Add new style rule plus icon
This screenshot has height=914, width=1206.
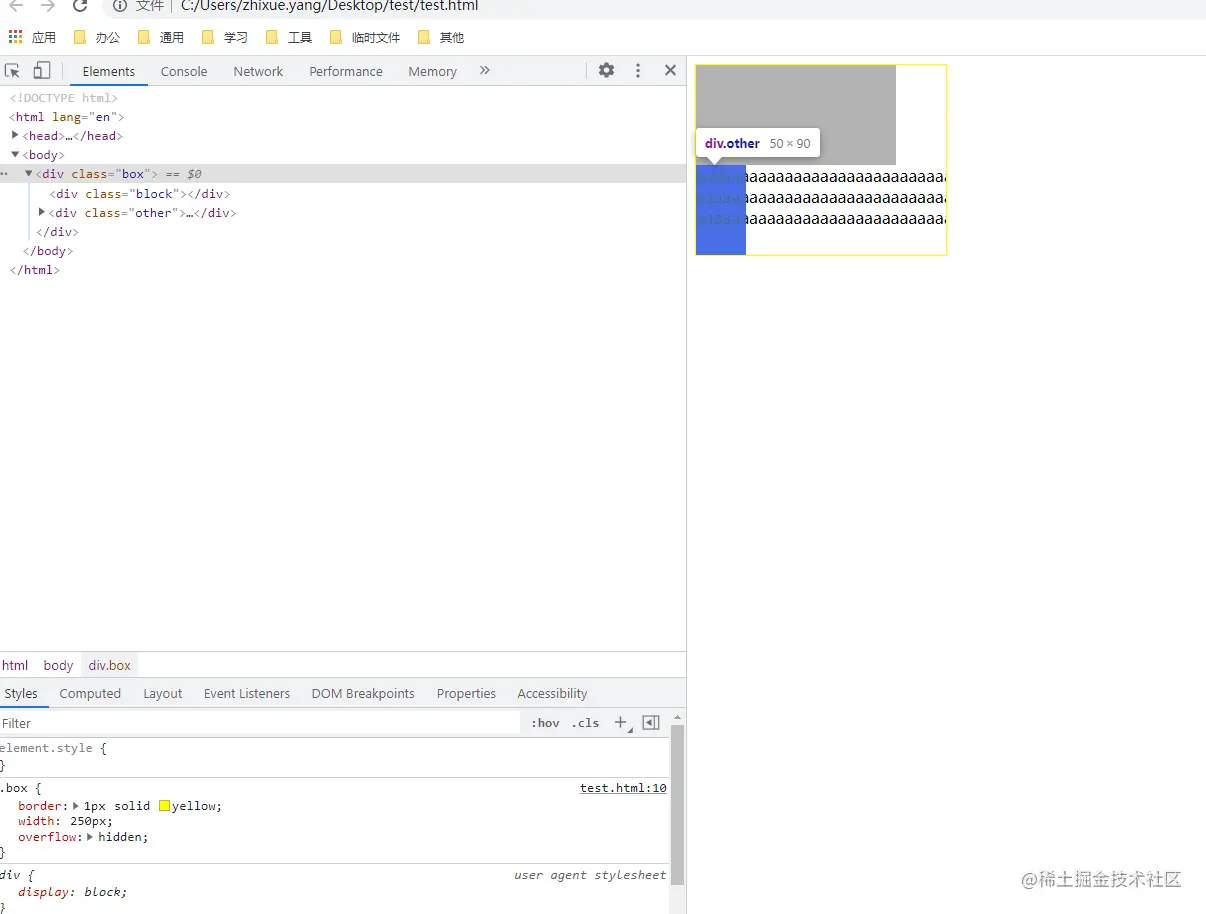pos(621,723)
